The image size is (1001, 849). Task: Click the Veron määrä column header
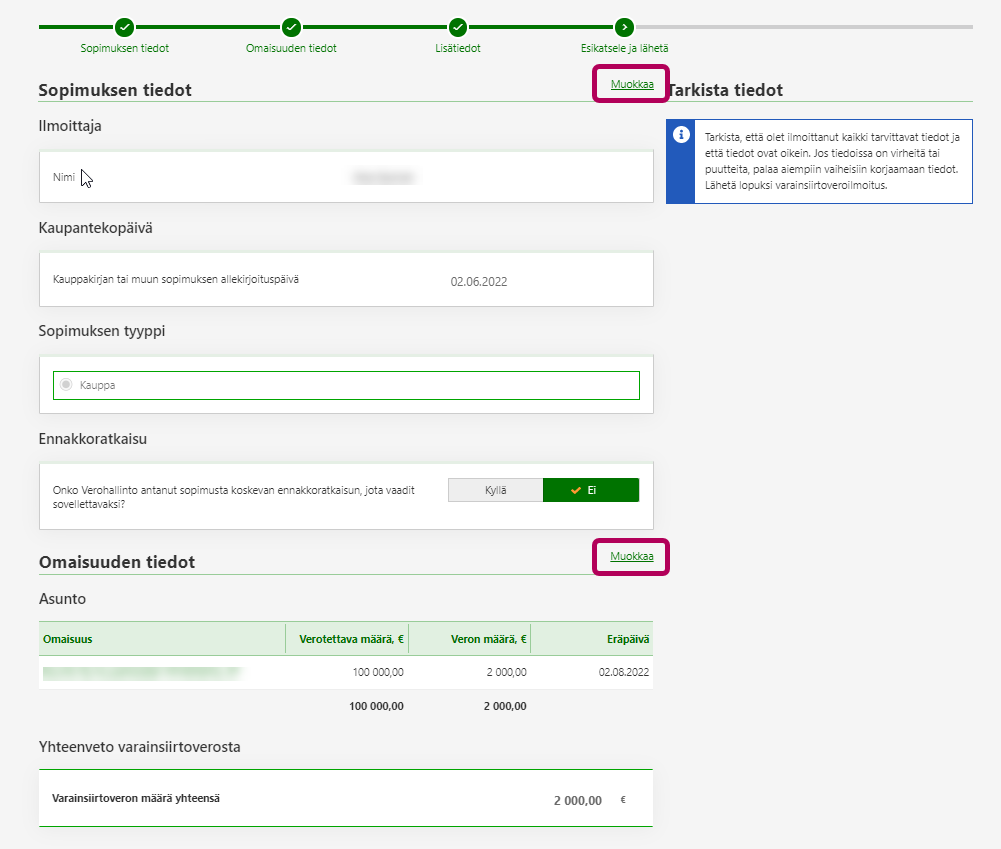coord(488,639)
